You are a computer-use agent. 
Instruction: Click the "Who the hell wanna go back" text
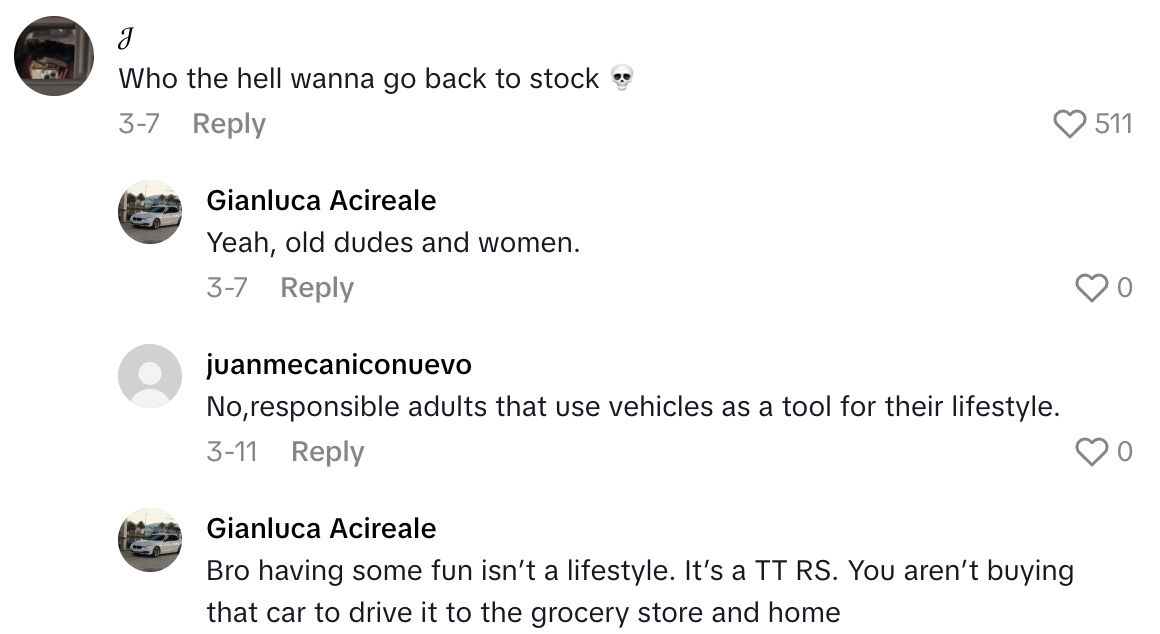click(x=358, y=79)
